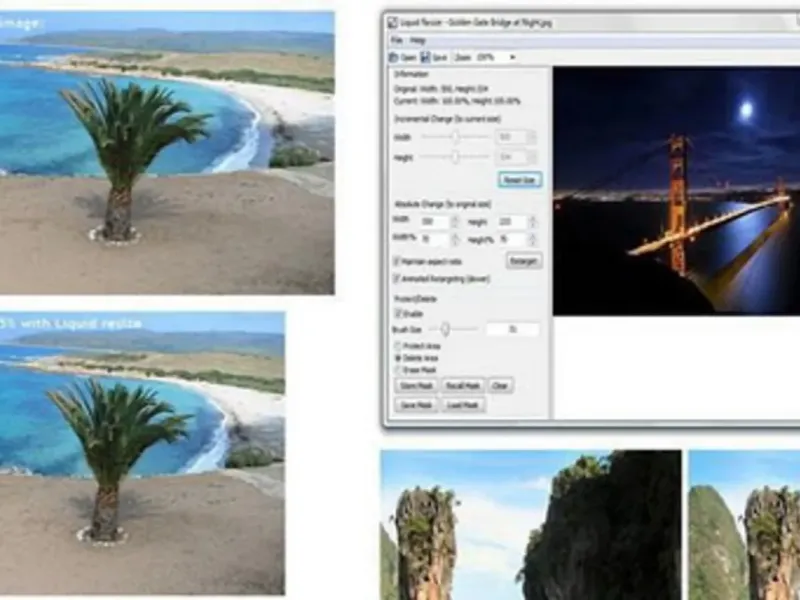
Task: Click the narrow resized rock island photo
Action: [x=744, y=525]
